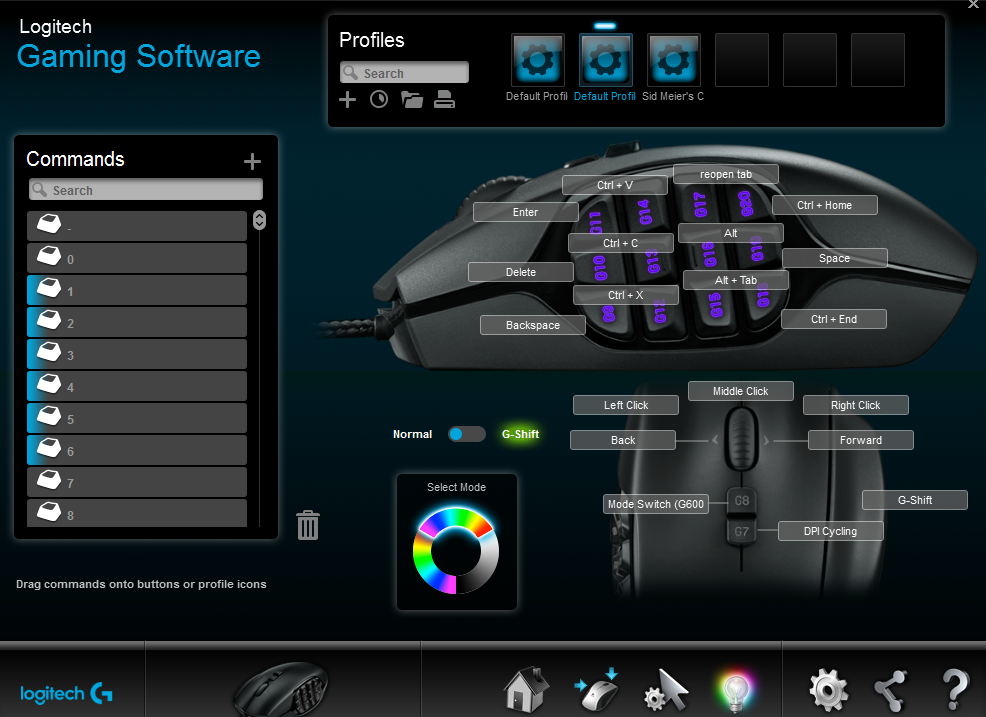Select the '0' key command
Image resolution: width=986 pixels, height=717 pixels.
coord(137,258)
